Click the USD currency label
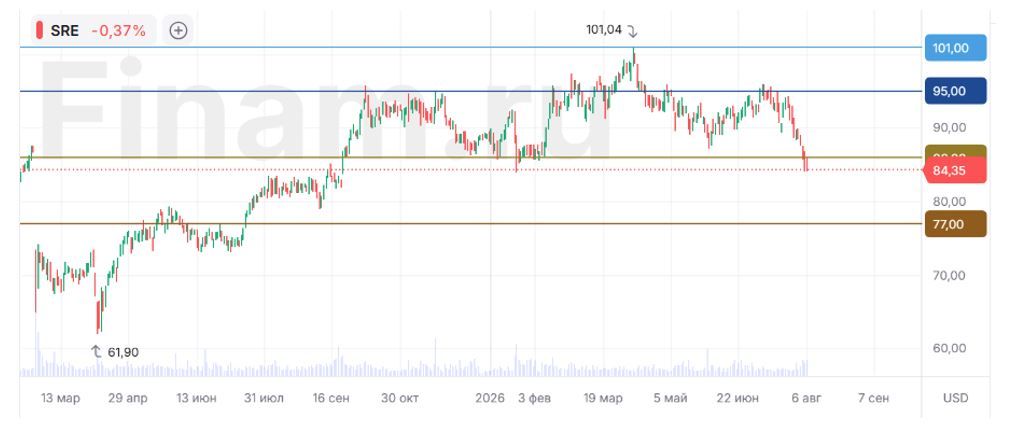Viewport: 1013px width, 424px height. 956,398
